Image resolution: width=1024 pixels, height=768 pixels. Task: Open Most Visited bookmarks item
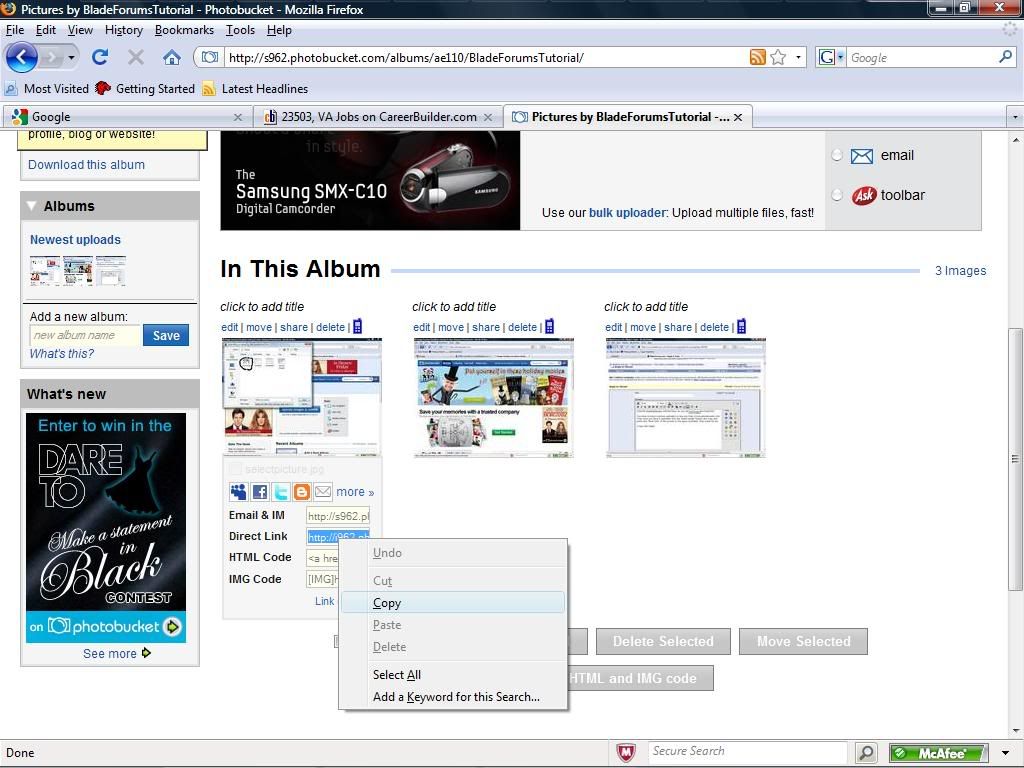tap(47, 89)
